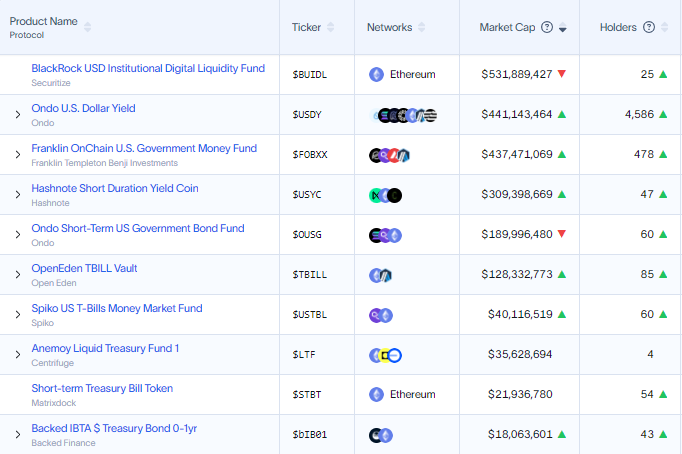Sort by Networks column arrows
The image size is (682, 454).
422,27
